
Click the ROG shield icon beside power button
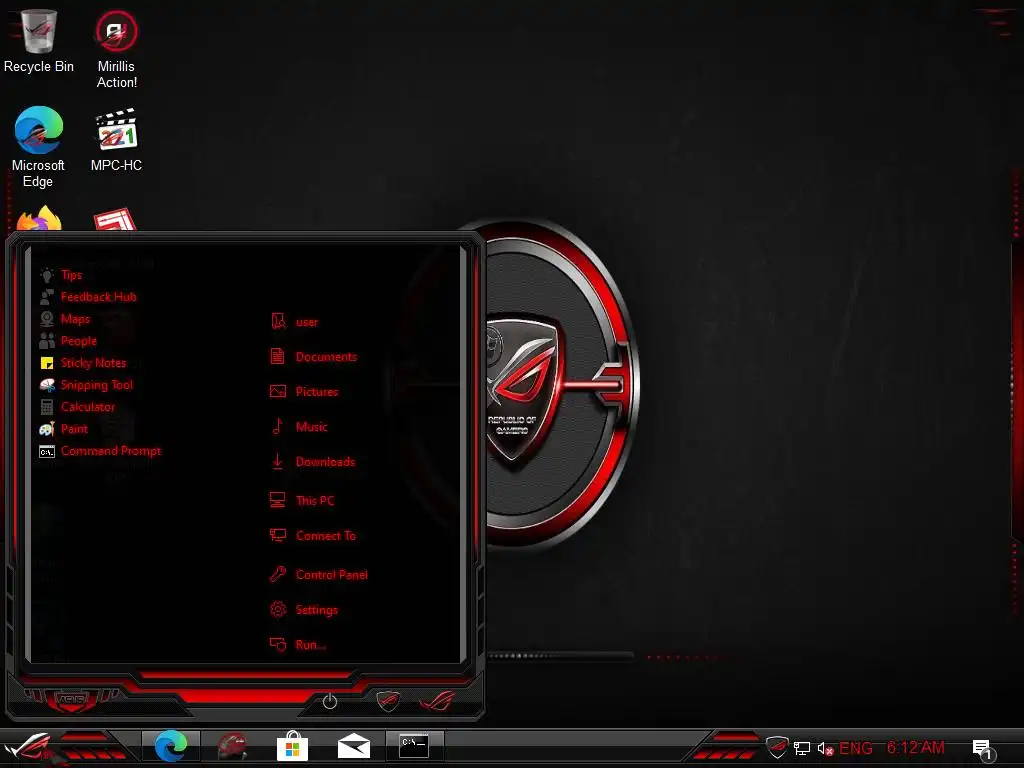pyautogui.click(x=388, y=701)
